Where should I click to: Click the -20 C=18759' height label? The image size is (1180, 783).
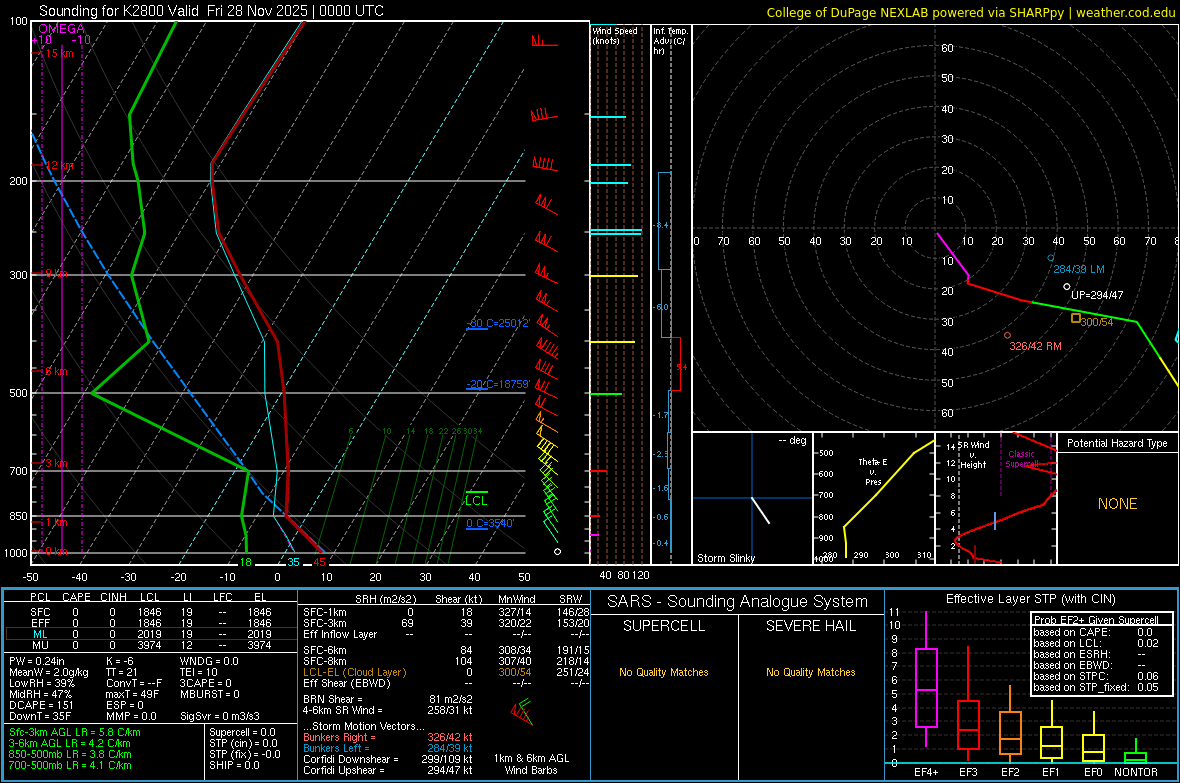498,384
